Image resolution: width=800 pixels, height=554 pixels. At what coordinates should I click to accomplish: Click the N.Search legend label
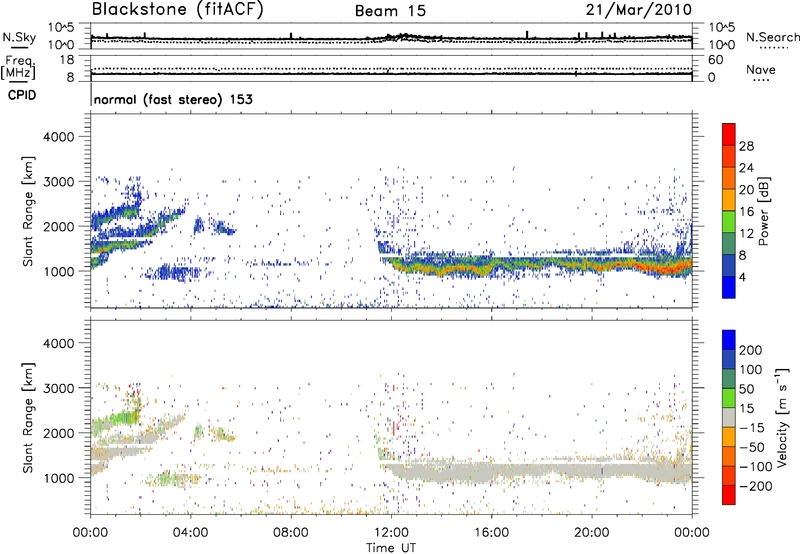pos(772,37)
